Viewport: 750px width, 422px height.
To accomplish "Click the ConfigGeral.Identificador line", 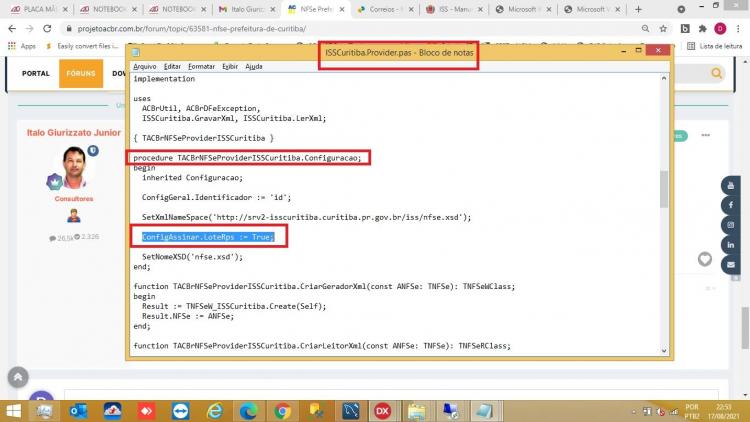I will [216, 197].
